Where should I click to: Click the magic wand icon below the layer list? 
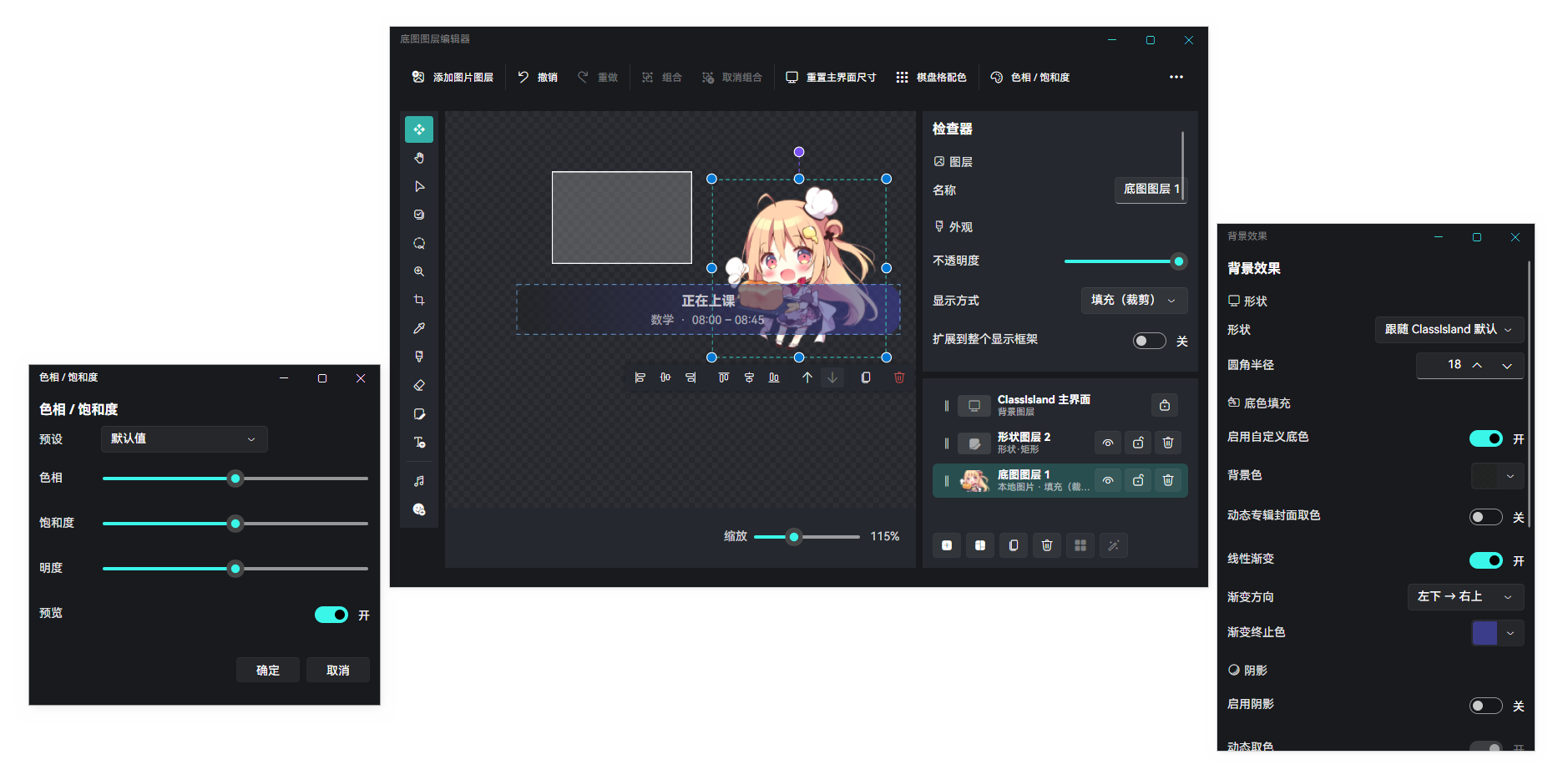point(1114,545)
